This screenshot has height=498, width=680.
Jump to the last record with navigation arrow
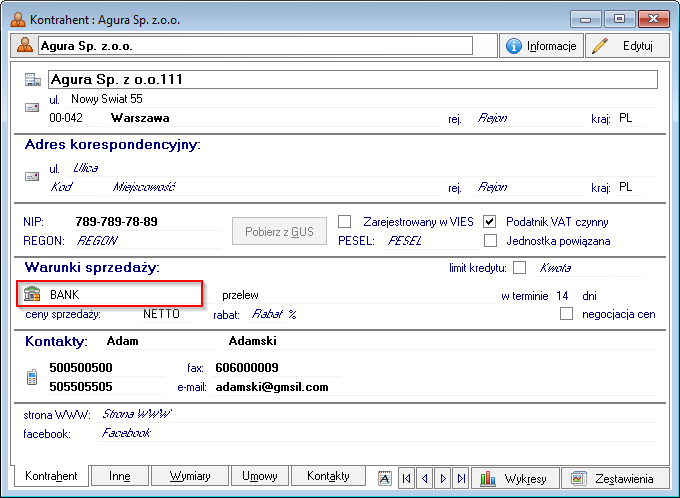click(461, 478)
